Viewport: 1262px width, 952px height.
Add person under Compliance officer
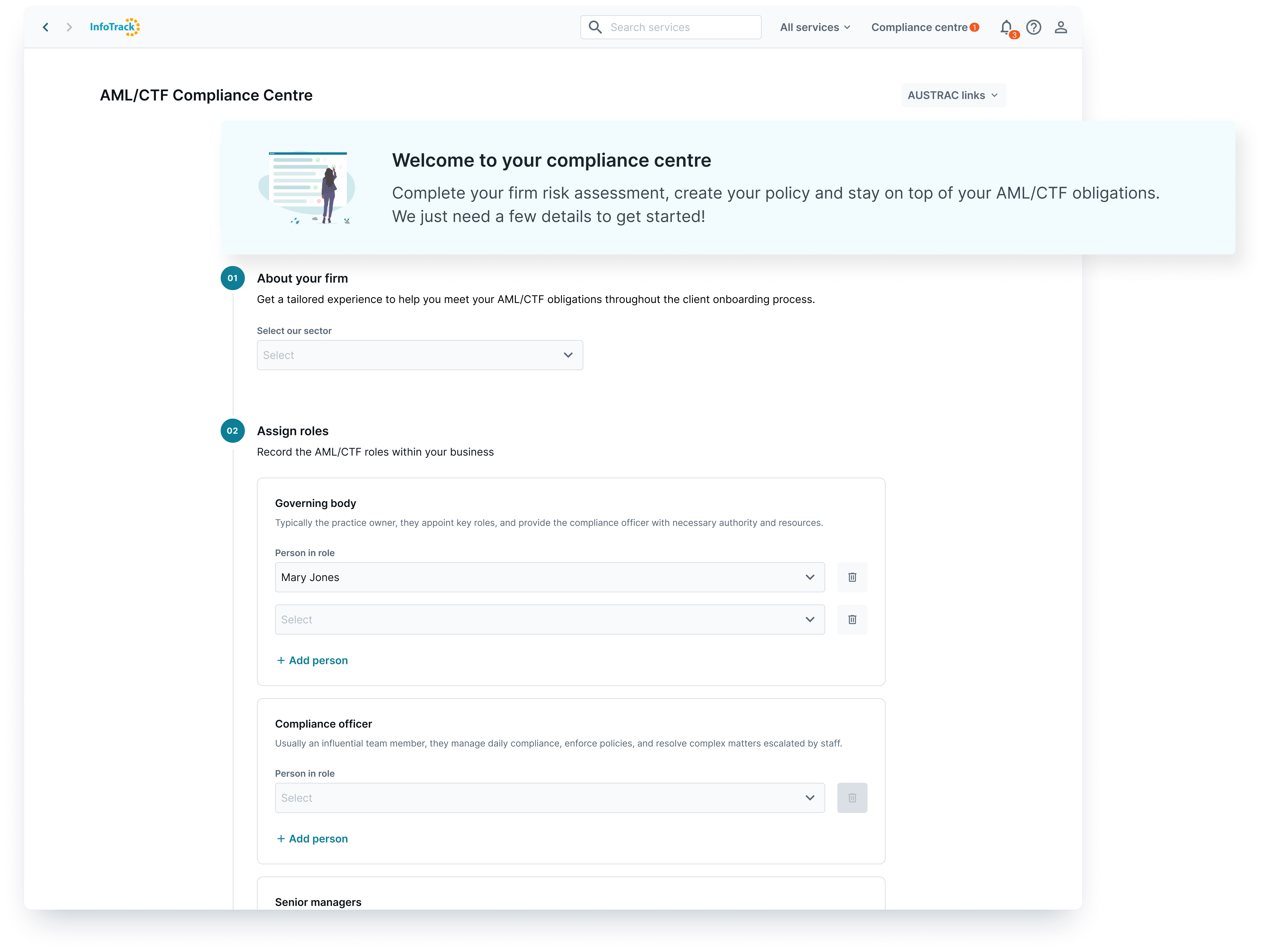(312, 838)
